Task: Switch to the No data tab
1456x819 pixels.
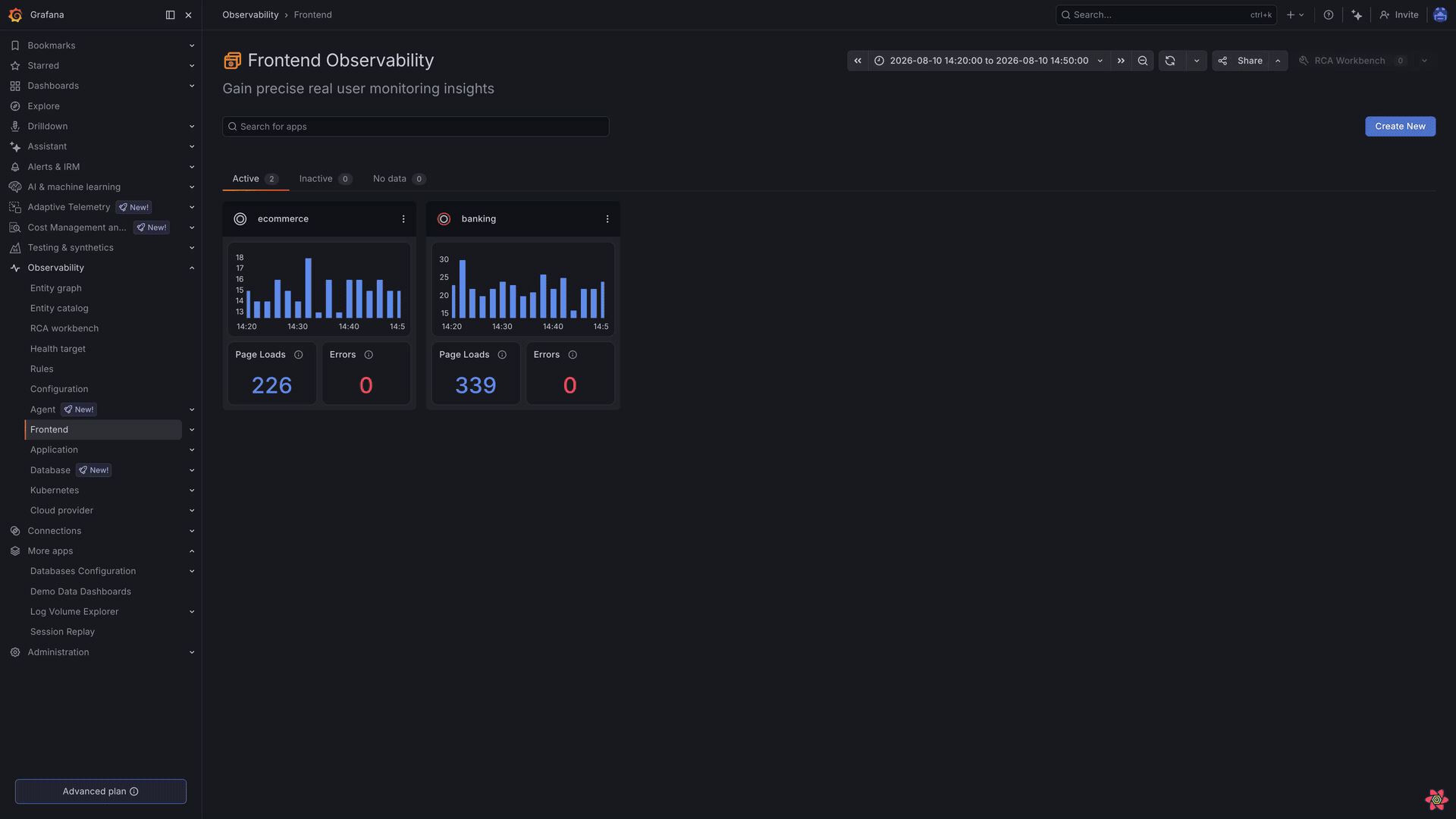Action: 399,179
